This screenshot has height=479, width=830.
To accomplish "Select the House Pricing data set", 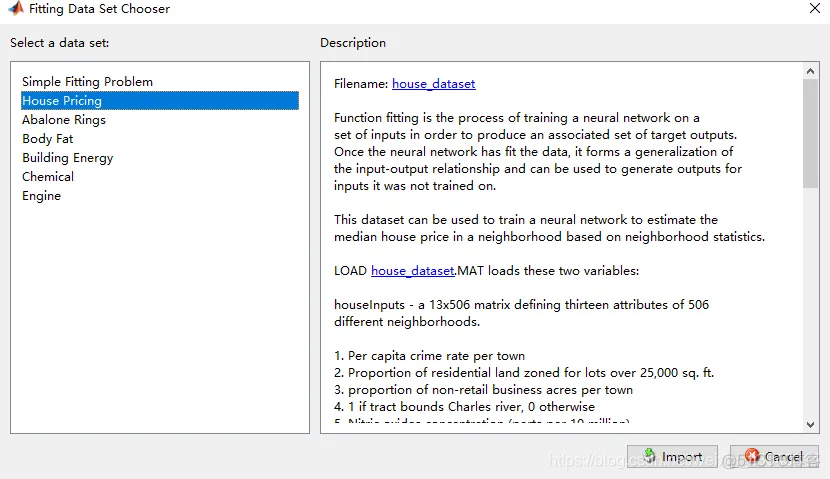I will (x=160, y=101).
